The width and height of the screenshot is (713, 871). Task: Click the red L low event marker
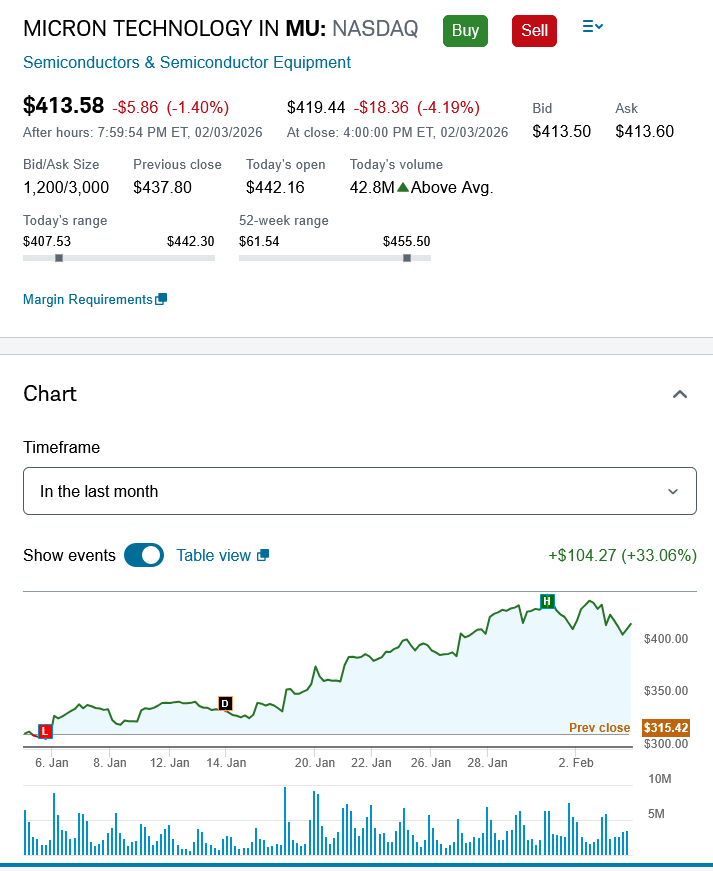tap(45, 731)
